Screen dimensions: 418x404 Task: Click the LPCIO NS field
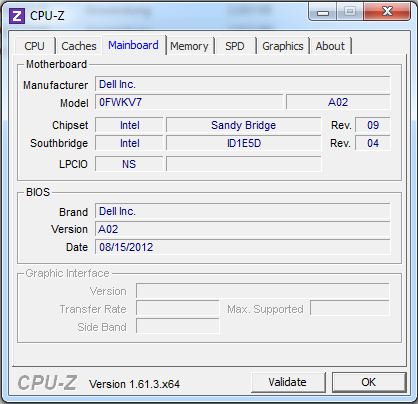(x=129, y=164)
